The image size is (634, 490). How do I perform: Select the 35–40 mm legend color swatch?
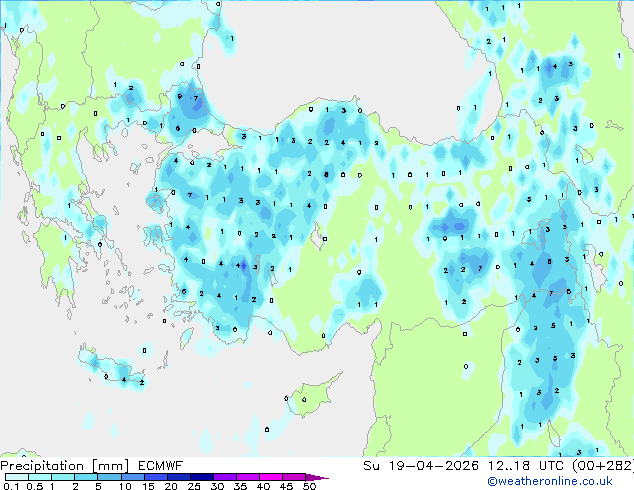pos(247,477)
